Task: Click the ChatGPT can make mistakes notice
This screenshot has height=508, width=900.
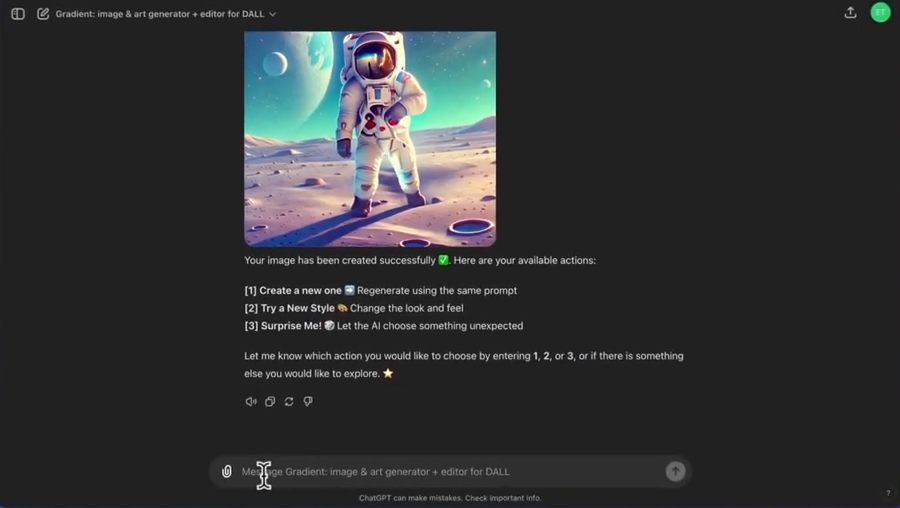Action: [x=450, y=498]
